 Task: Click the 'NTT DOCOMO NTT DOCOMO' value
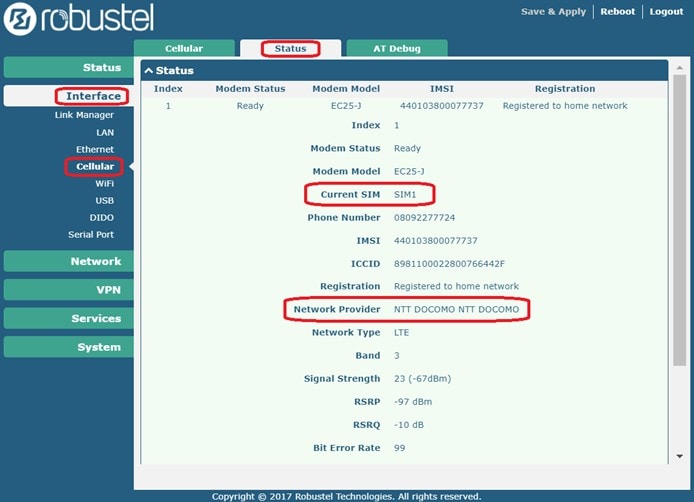coord(456,309)
